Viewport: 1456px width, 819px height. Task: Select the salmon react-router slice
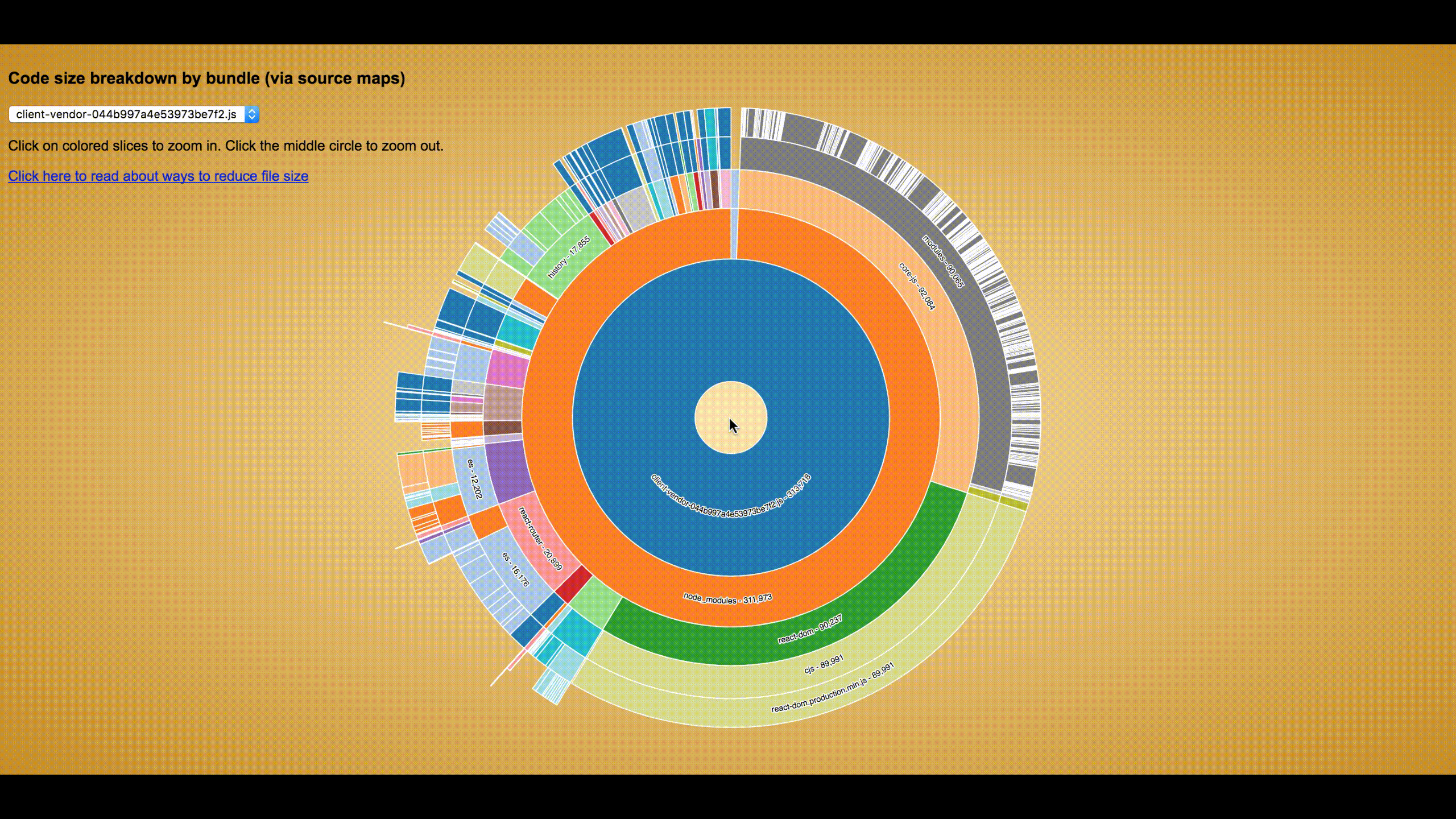pos(539,539)
